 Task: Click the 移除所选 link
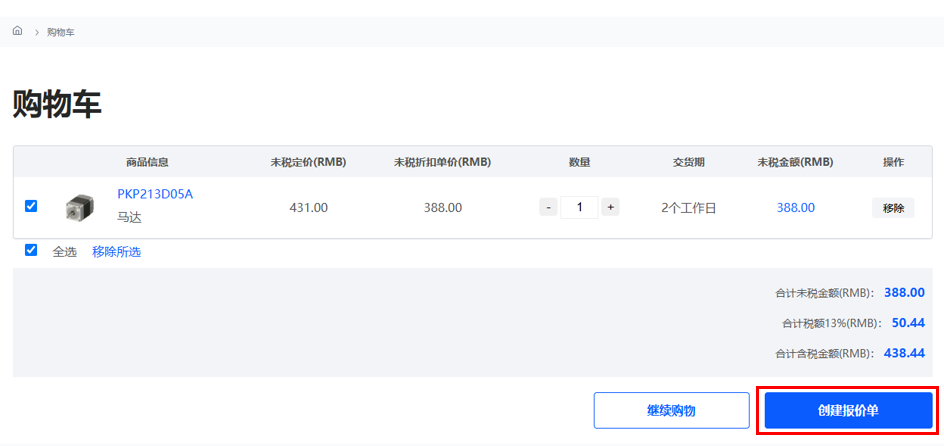point(116,252)
